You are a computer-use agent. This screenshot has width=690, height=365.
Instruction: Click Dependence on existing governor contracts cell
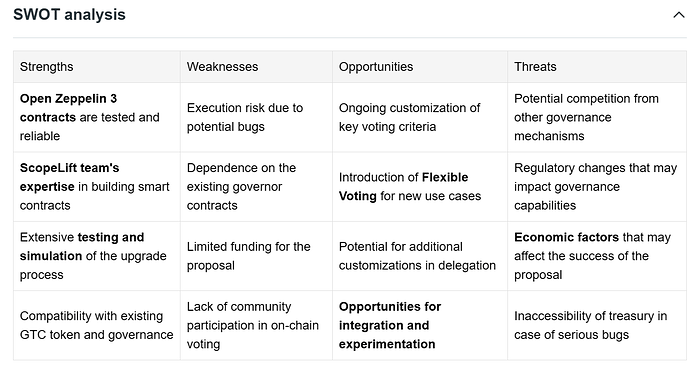tap(256, 187)
